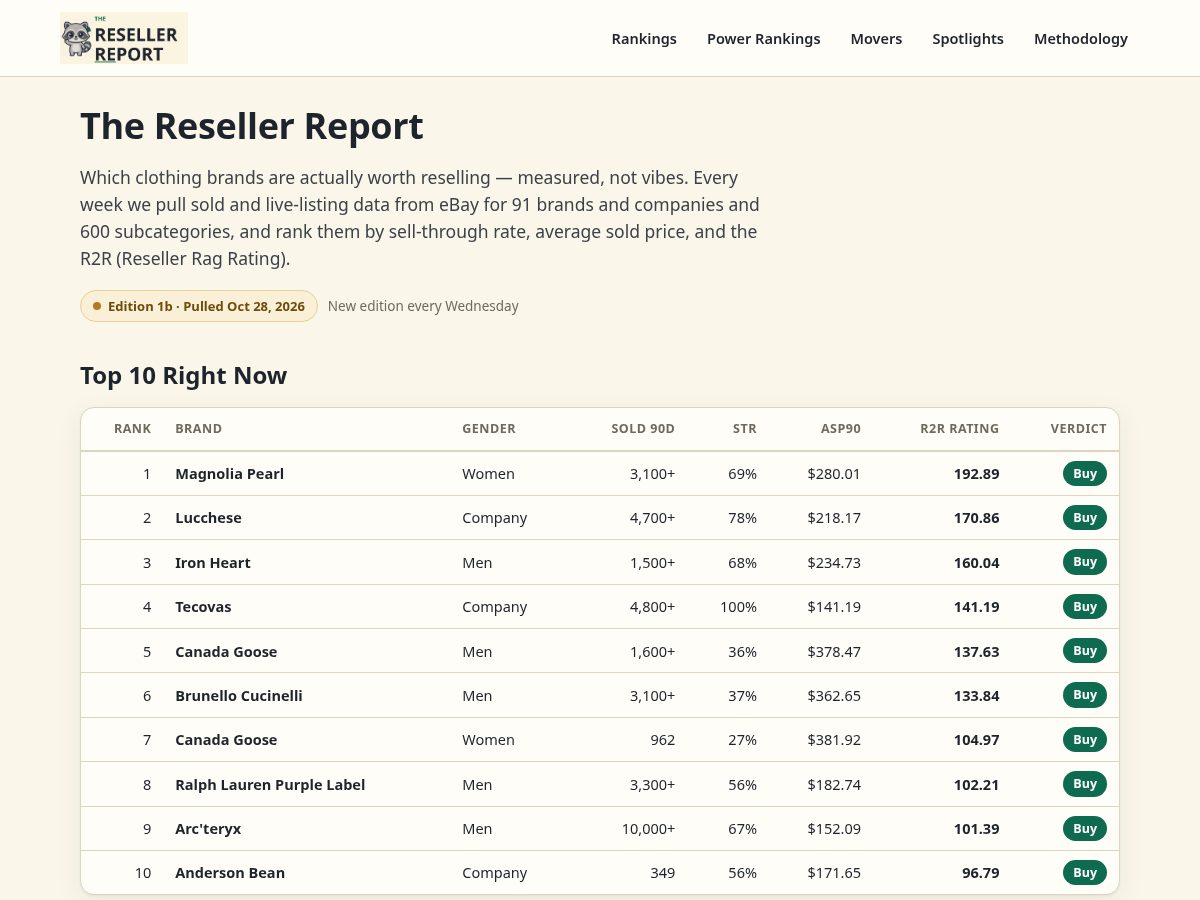1200x900 pixels.
Task: Open the Anderson Bean brand entry
Action: pyautogui.click(x=230, y=873)
